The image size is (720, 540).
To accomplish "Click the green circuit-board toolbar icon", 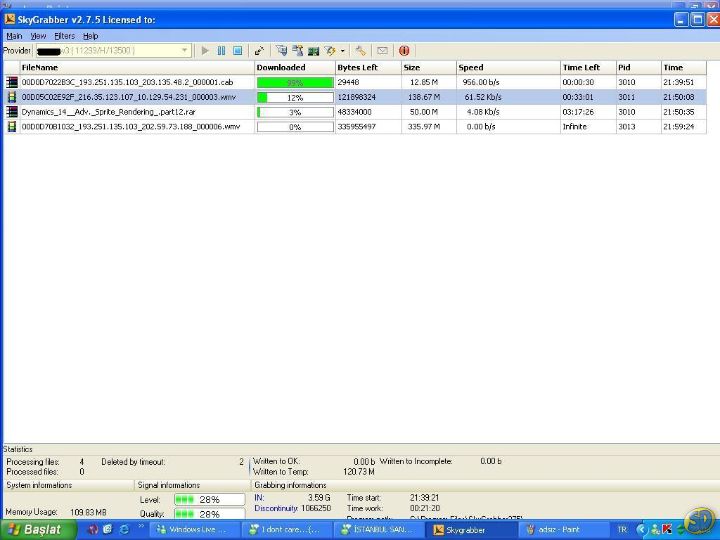I will pos(314,51).
